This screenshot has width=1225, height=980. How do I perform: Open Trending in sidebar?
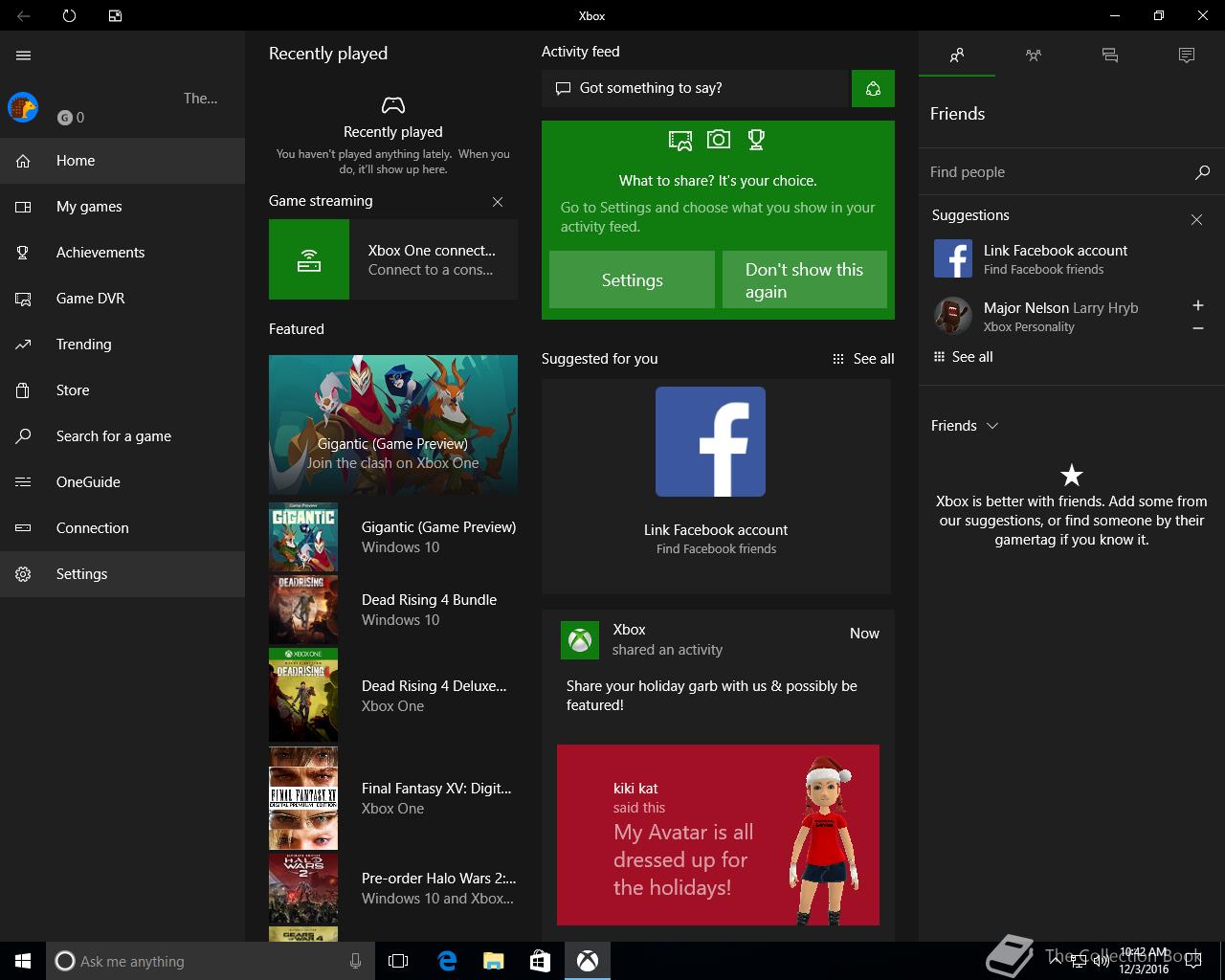122,345
